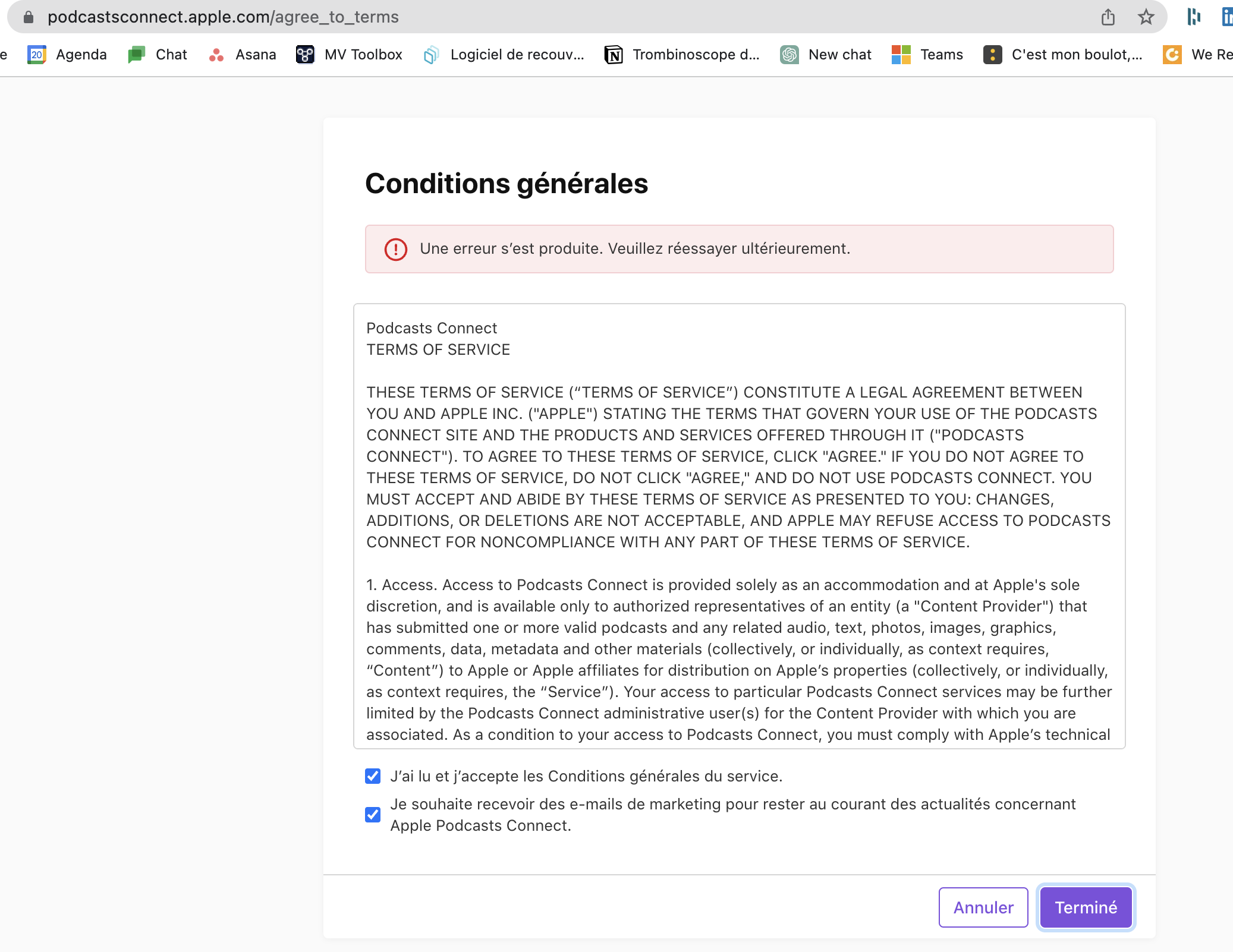Open the Teams bookmark
1233x952 pixels.
[x=927, y=55]
